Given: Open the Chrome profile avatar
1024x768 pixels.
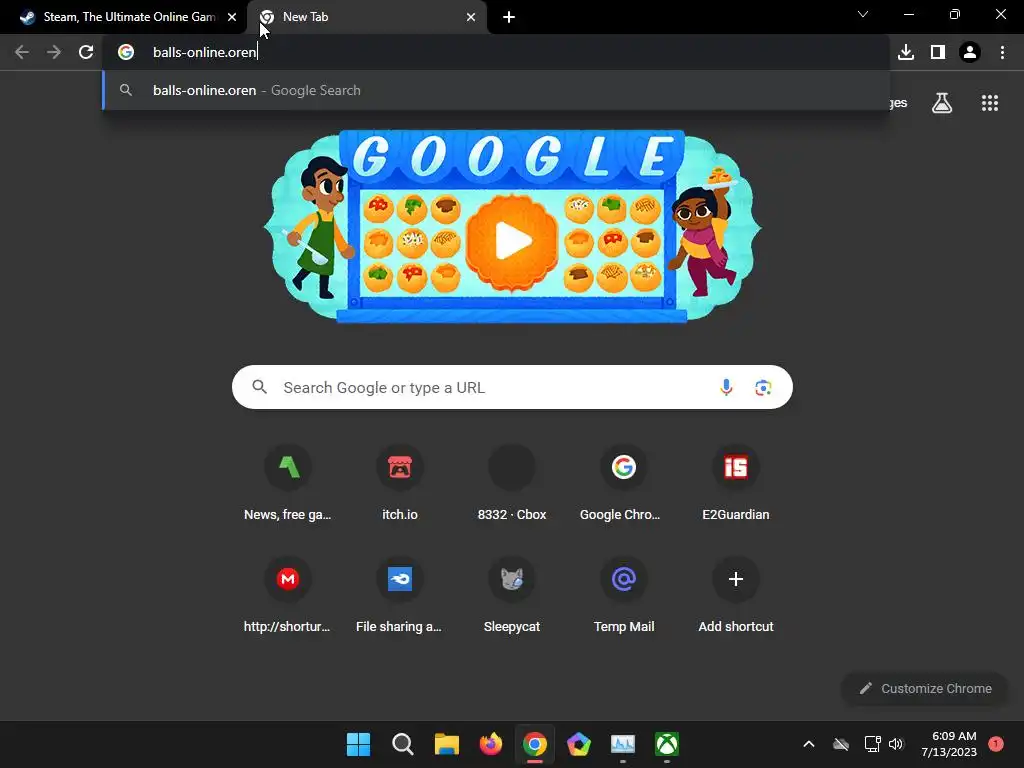Looking at the screenshot, I should tap(970, 52).
